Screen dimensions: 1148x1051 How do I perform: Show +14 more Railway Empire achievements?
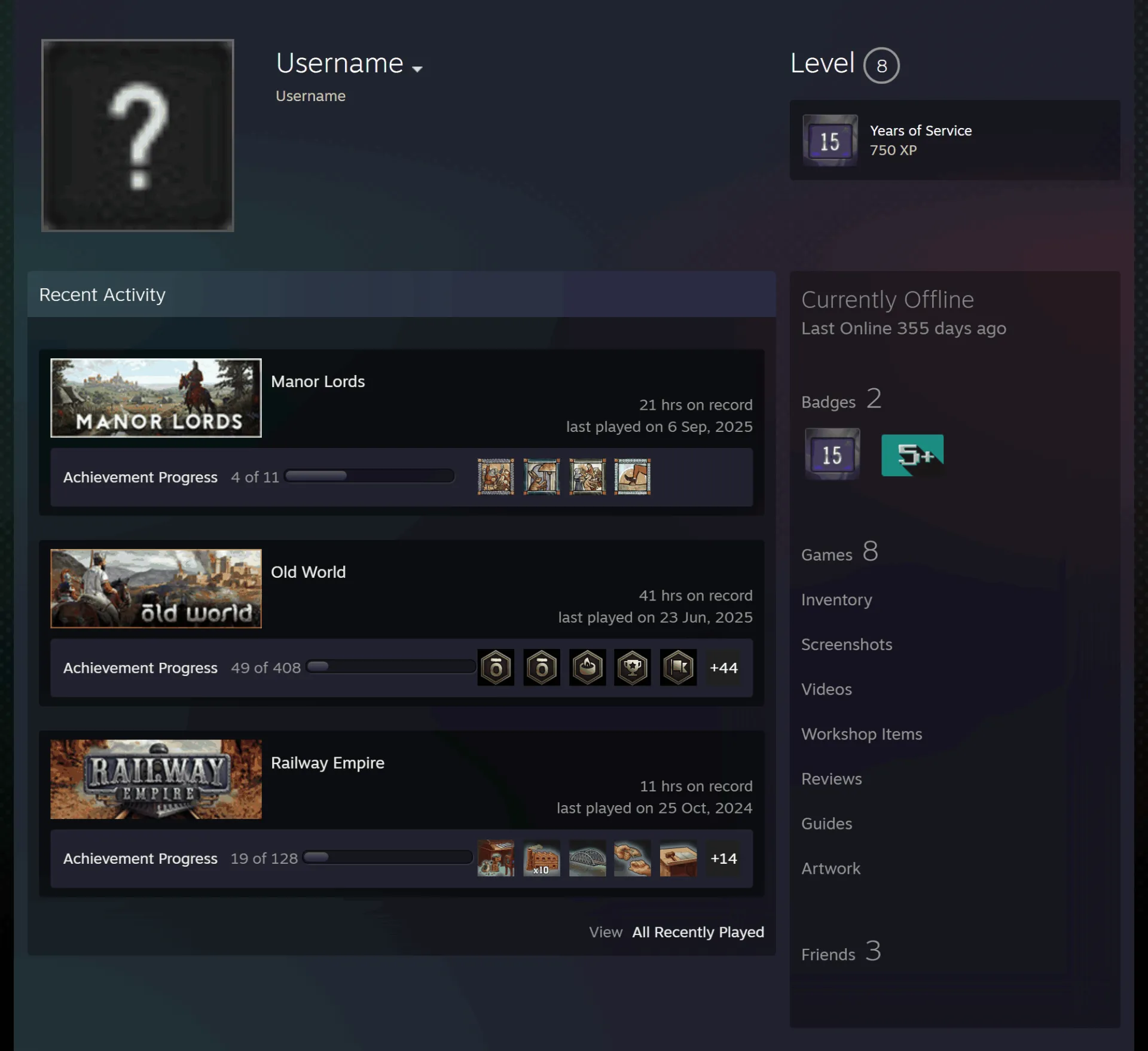(723, 858)
